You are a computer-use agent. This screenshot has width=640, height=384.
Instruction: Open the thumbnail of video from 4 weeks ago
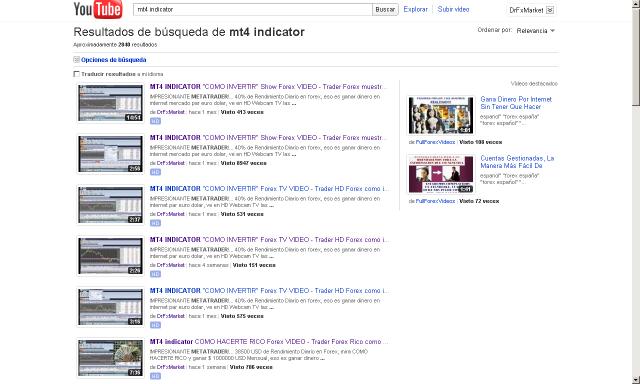(110, 256)
